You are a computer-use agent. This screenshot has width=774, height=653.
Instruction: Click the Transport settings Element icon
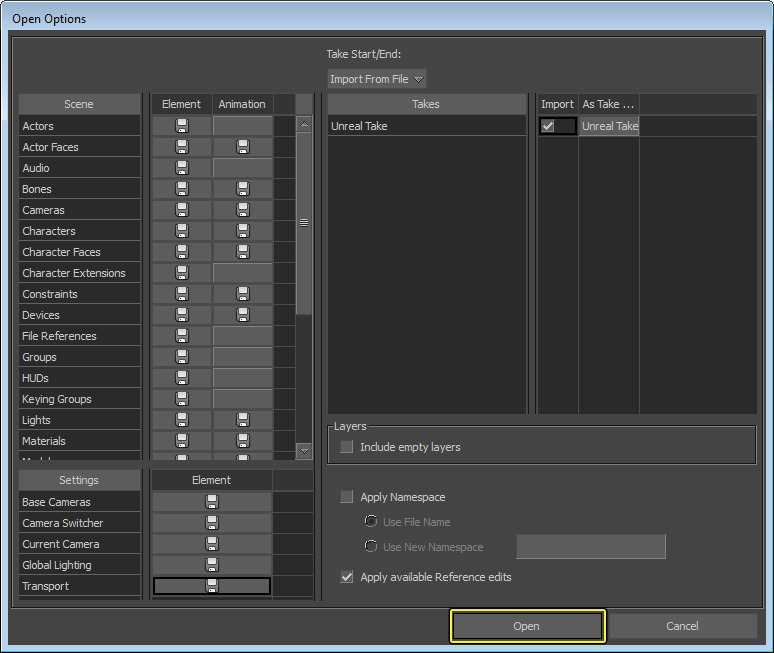click(212, 586)
